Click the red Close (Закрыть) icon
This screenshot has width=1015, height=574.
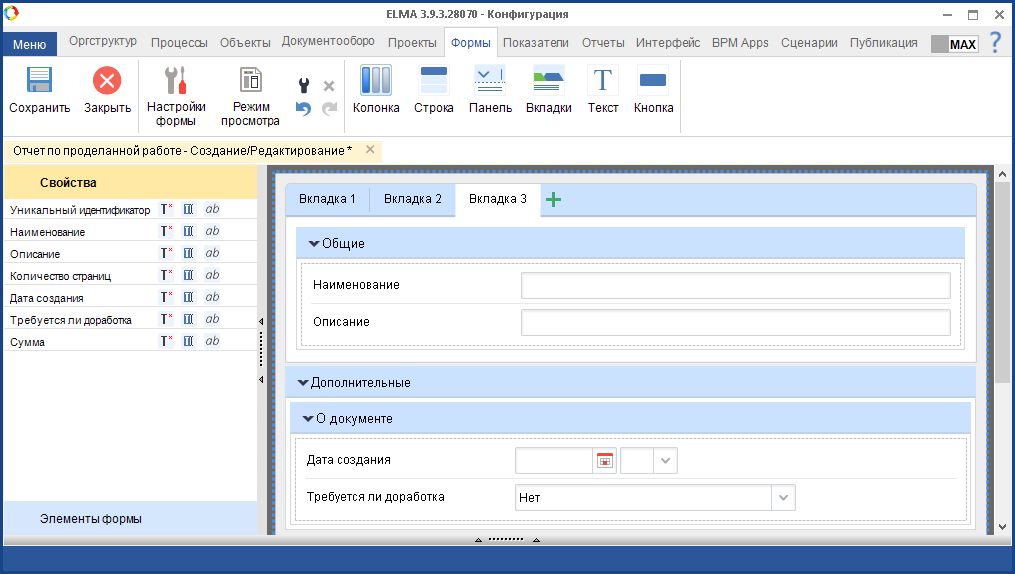pyautogui.click(x=107, y=82)
